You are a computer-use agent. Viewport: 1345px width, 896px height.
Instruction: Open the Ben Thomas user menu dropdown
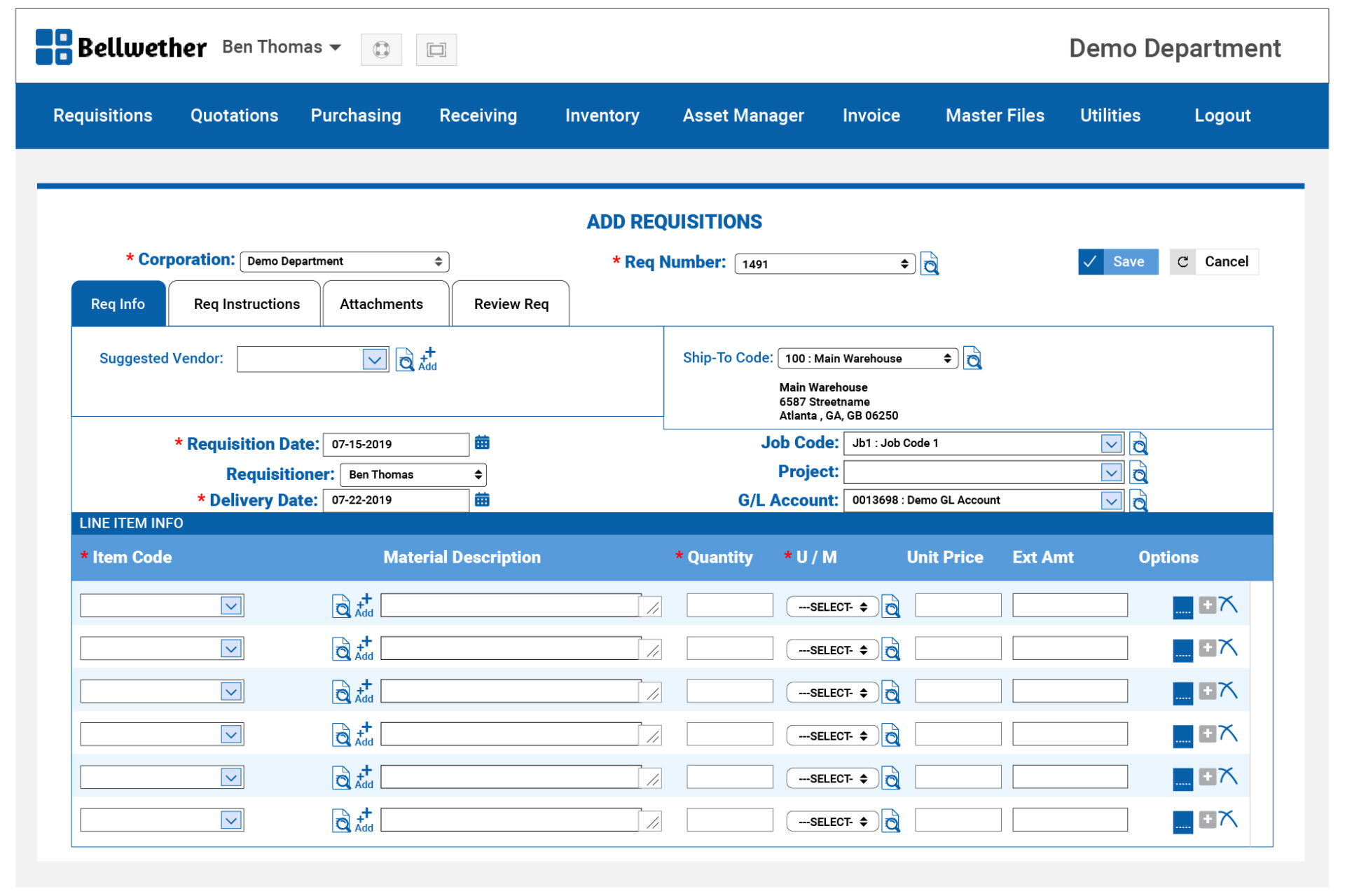pyautogui.click(x=280, y=47)
